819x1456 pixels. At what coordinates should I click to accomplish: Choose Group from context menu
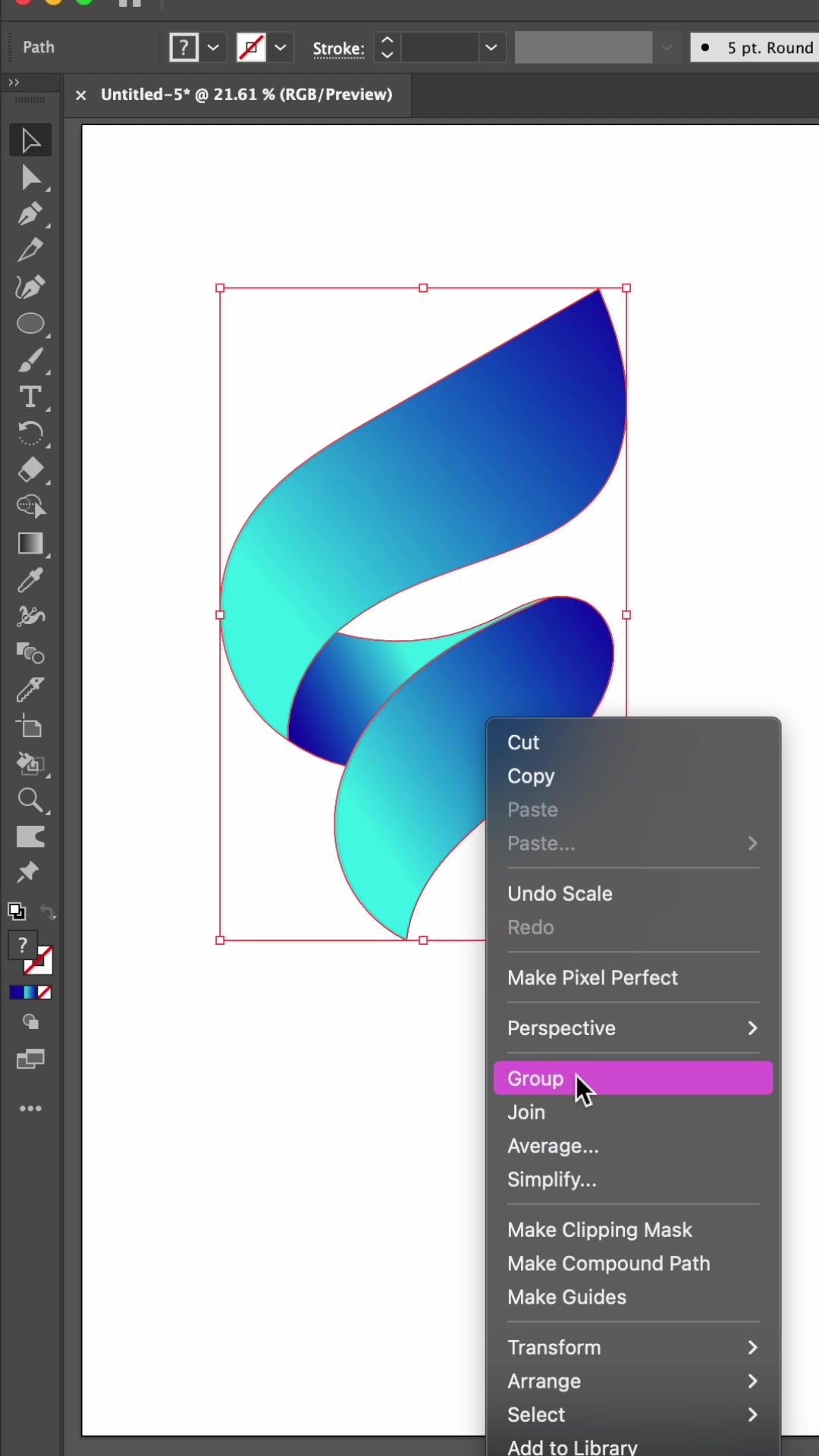click(x=633, y=1078)
